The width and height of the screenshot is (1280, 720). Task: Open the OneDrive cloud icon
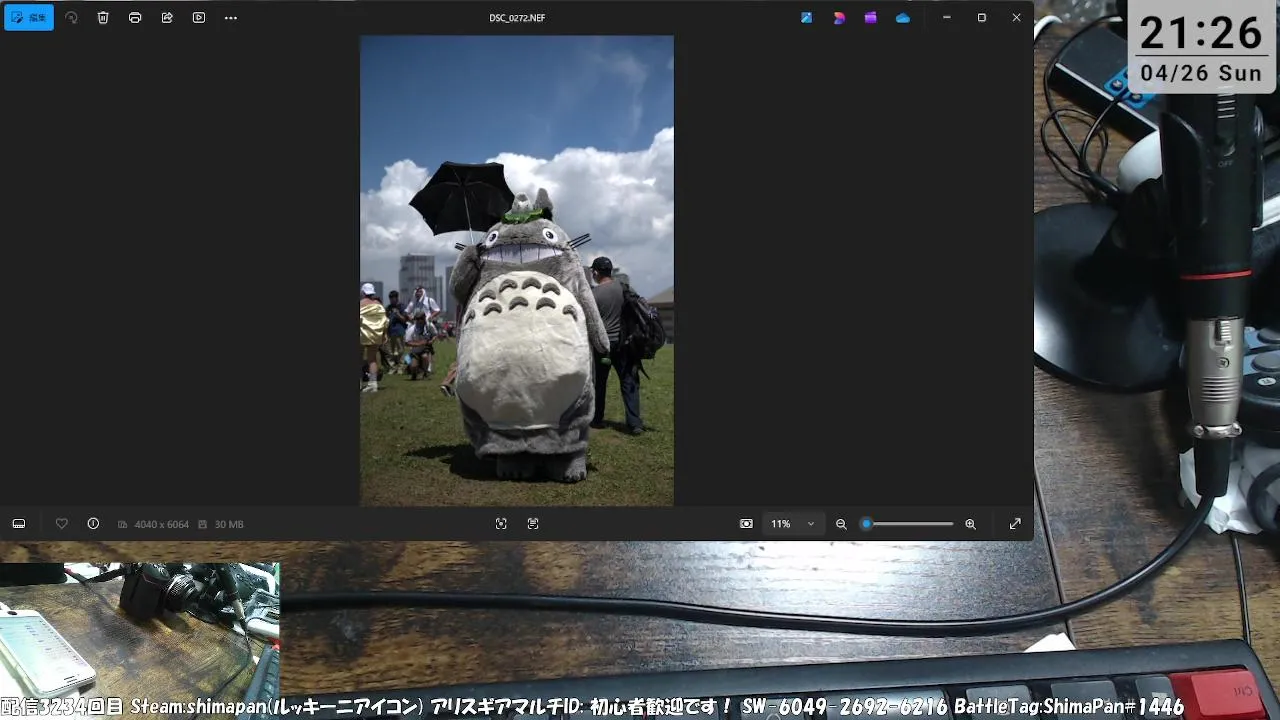903,18
